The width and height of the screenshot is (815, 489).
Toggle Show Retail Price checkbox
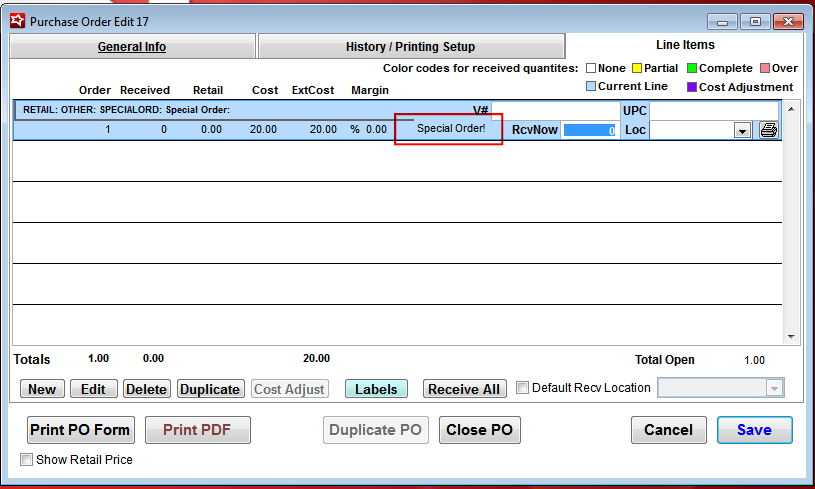pos(27,459)
